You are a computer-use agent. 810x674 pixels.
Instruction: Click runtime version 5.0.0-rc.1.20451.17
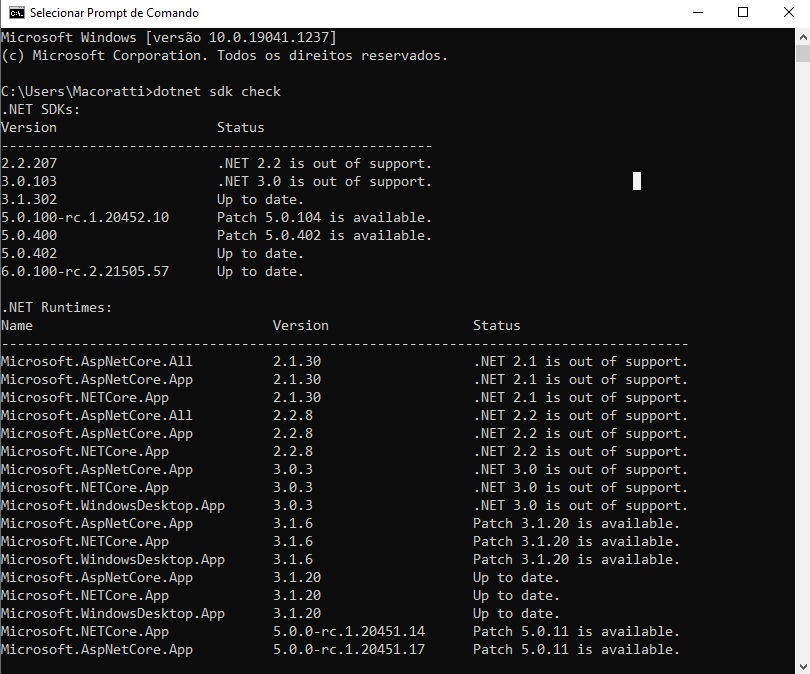coord(349,649)
